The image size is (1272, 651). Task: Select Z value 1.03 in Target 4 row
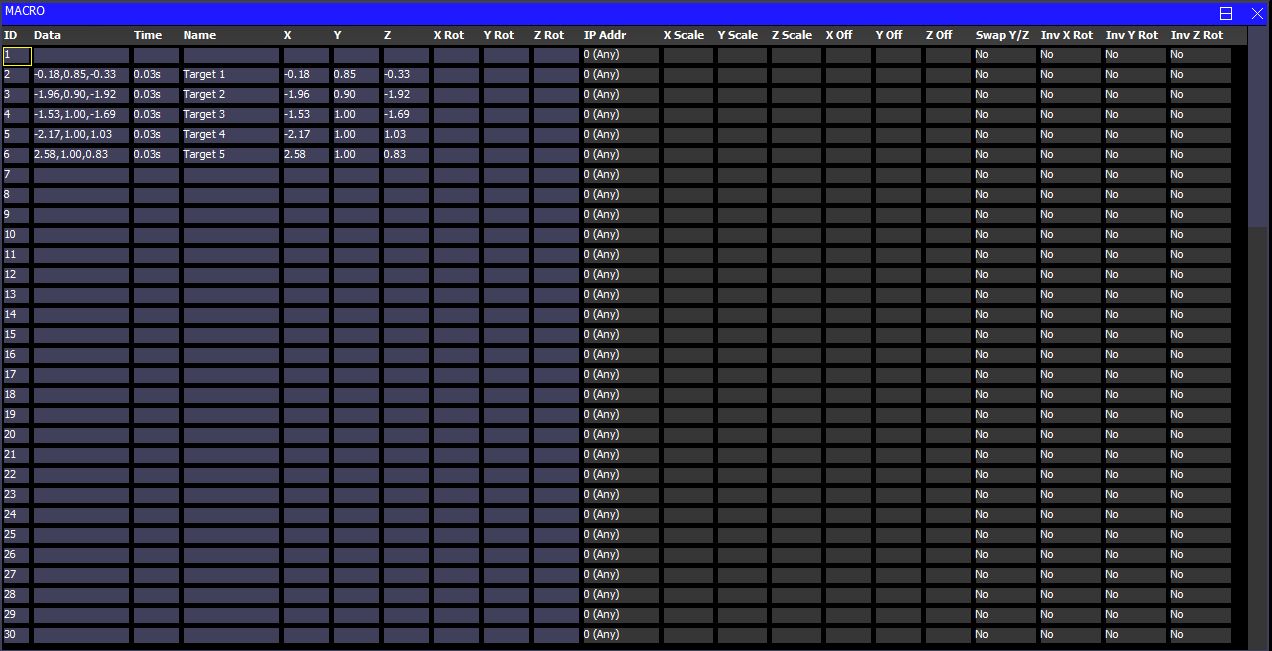point(405,135)
